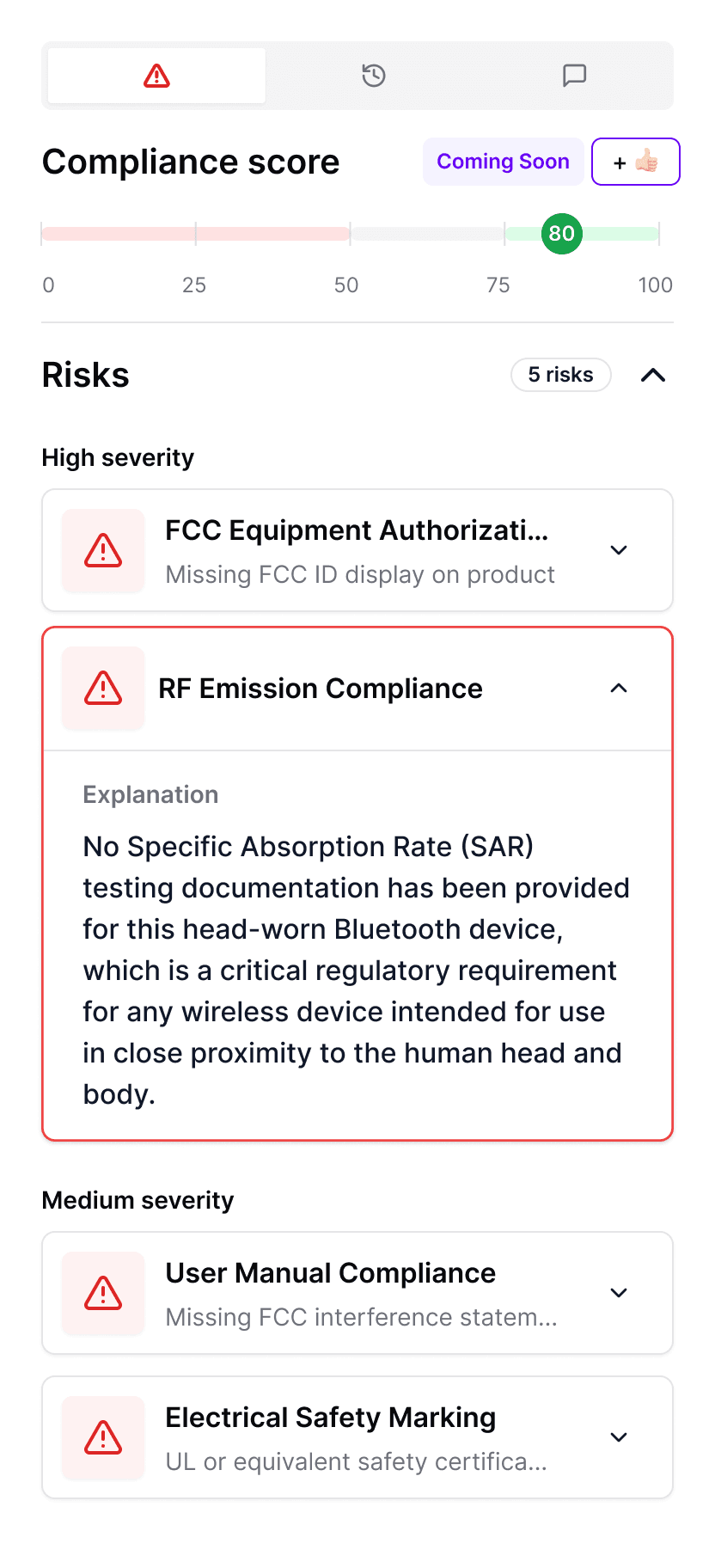The height and width of the screenshot is (1568, 715).
Task: Click the Coming Soon badge
Action: [x=503, y=161]
